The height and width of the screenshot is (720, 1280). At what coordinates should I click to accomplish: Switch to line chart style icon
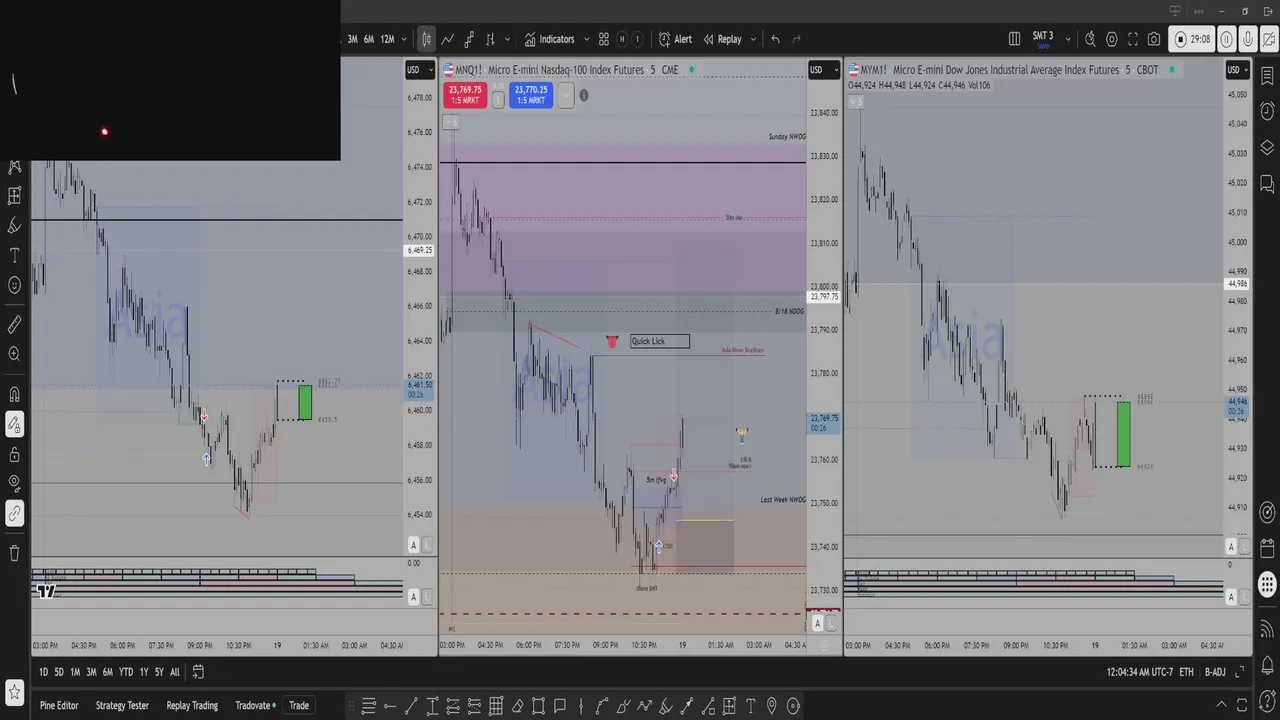pyautogui.click(x=448, y=39)
